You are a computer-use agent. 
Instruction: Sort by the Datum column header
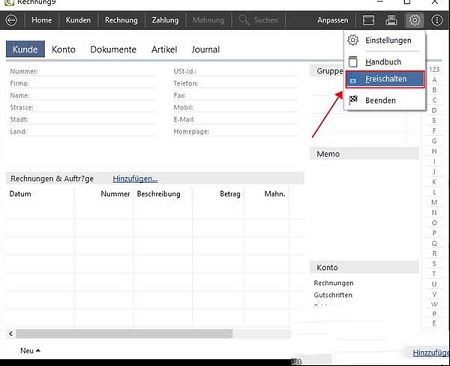tap(20, 194)
